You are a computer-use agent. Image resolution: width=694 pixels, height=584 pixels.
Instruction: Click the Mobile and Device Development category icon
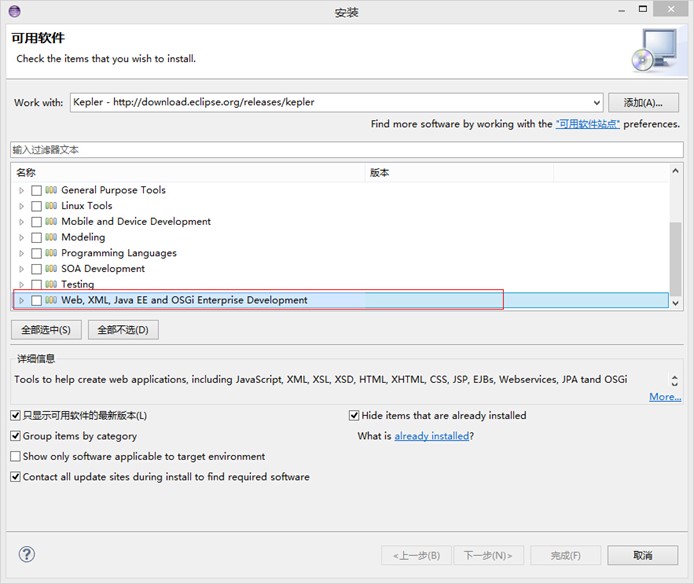pyautogui.click(x=51, y=221)
